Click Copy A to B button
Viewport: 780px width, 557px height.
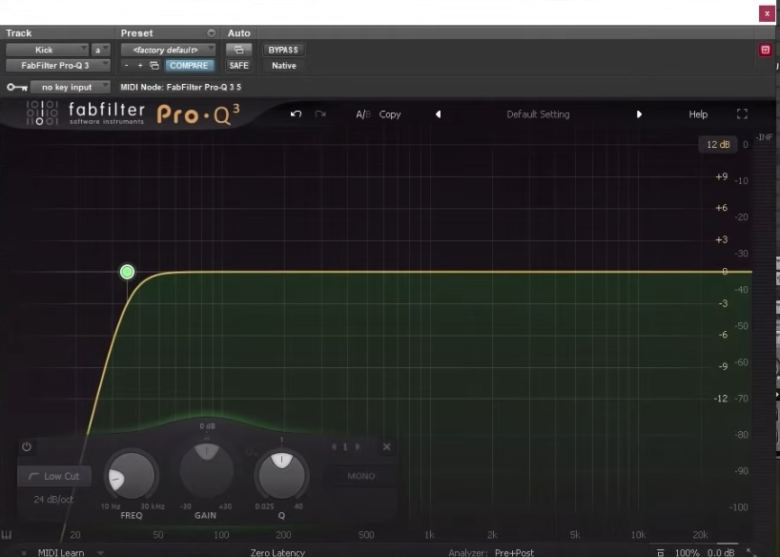[x=390, y=114]
